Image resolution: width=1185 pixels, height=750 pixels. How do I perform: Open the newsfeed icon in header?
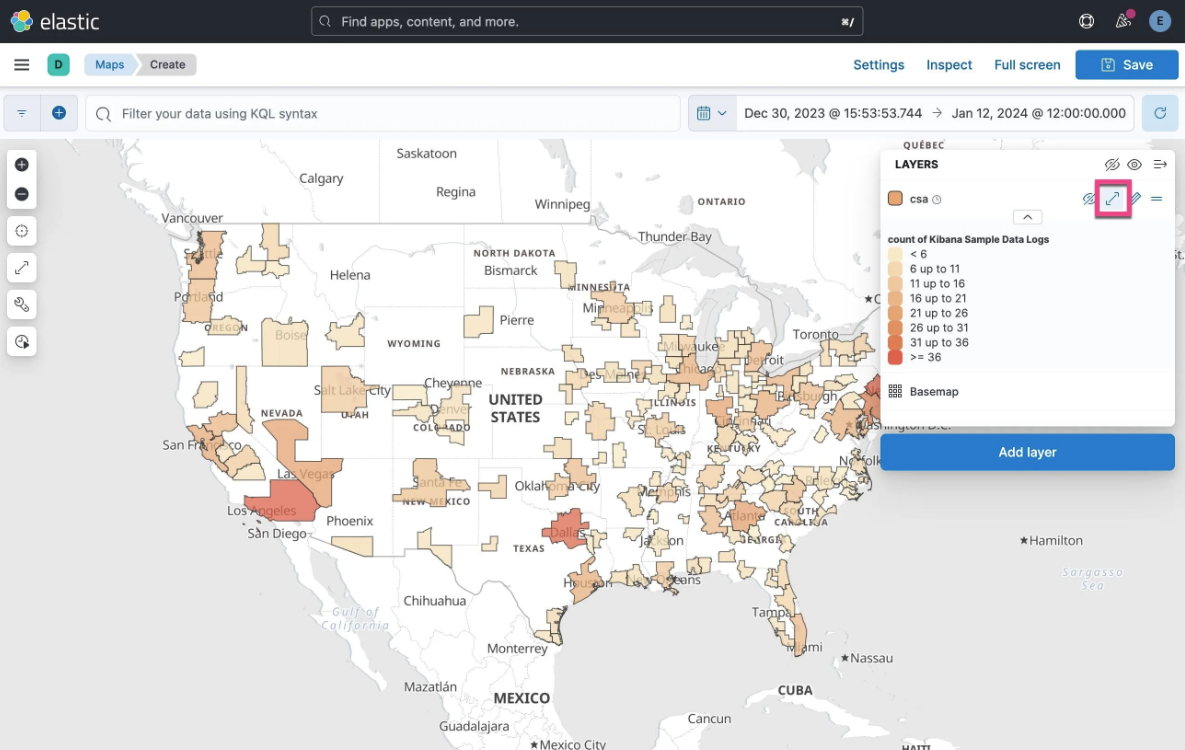click(1123, 21)
